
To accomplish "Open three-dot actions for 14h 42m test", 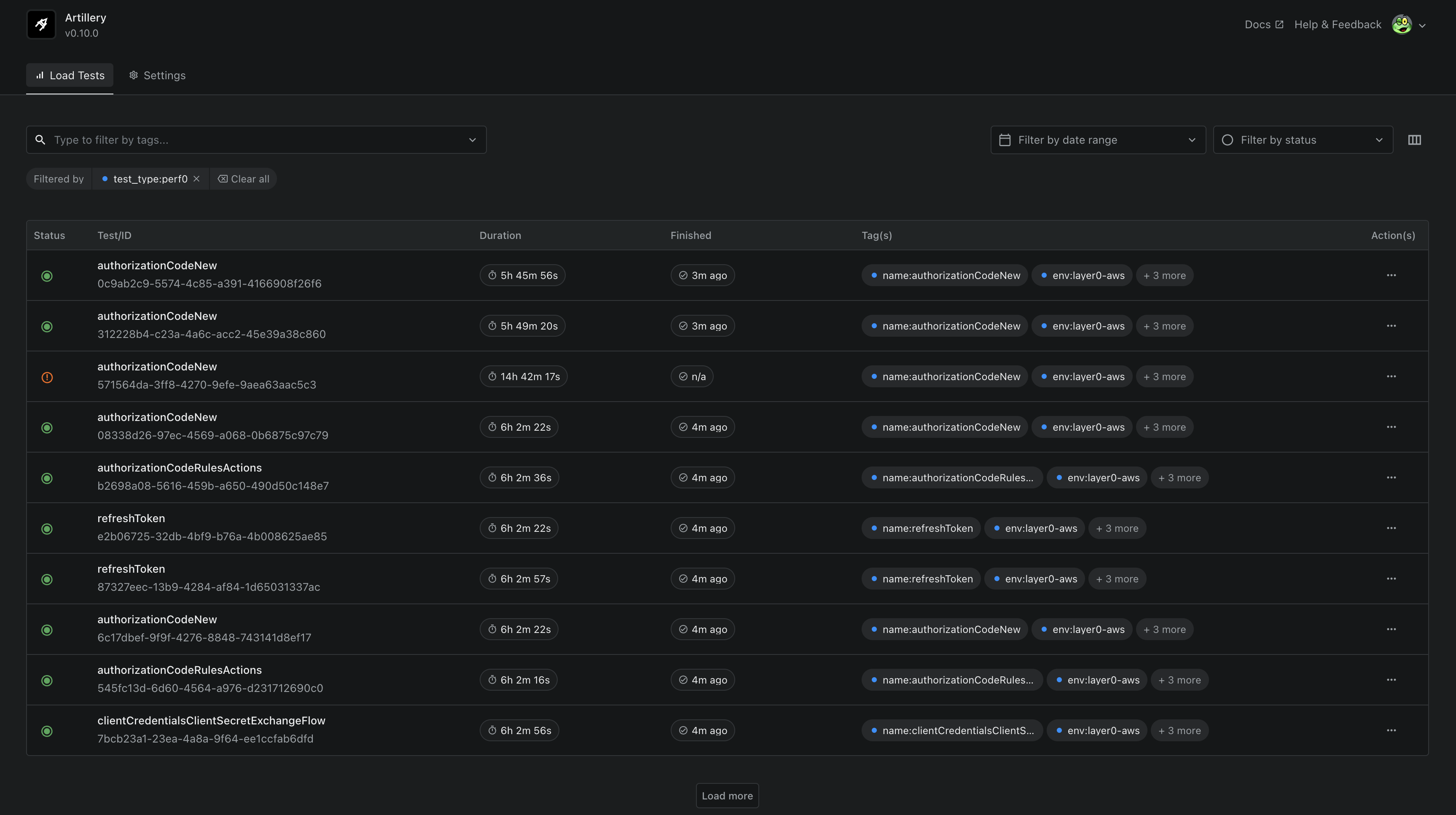I will (1391, 376).
